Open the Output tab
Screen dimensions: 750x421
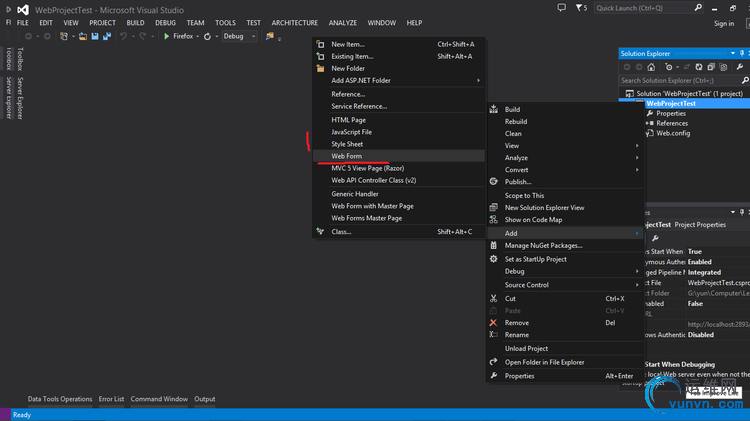(205, 399)
